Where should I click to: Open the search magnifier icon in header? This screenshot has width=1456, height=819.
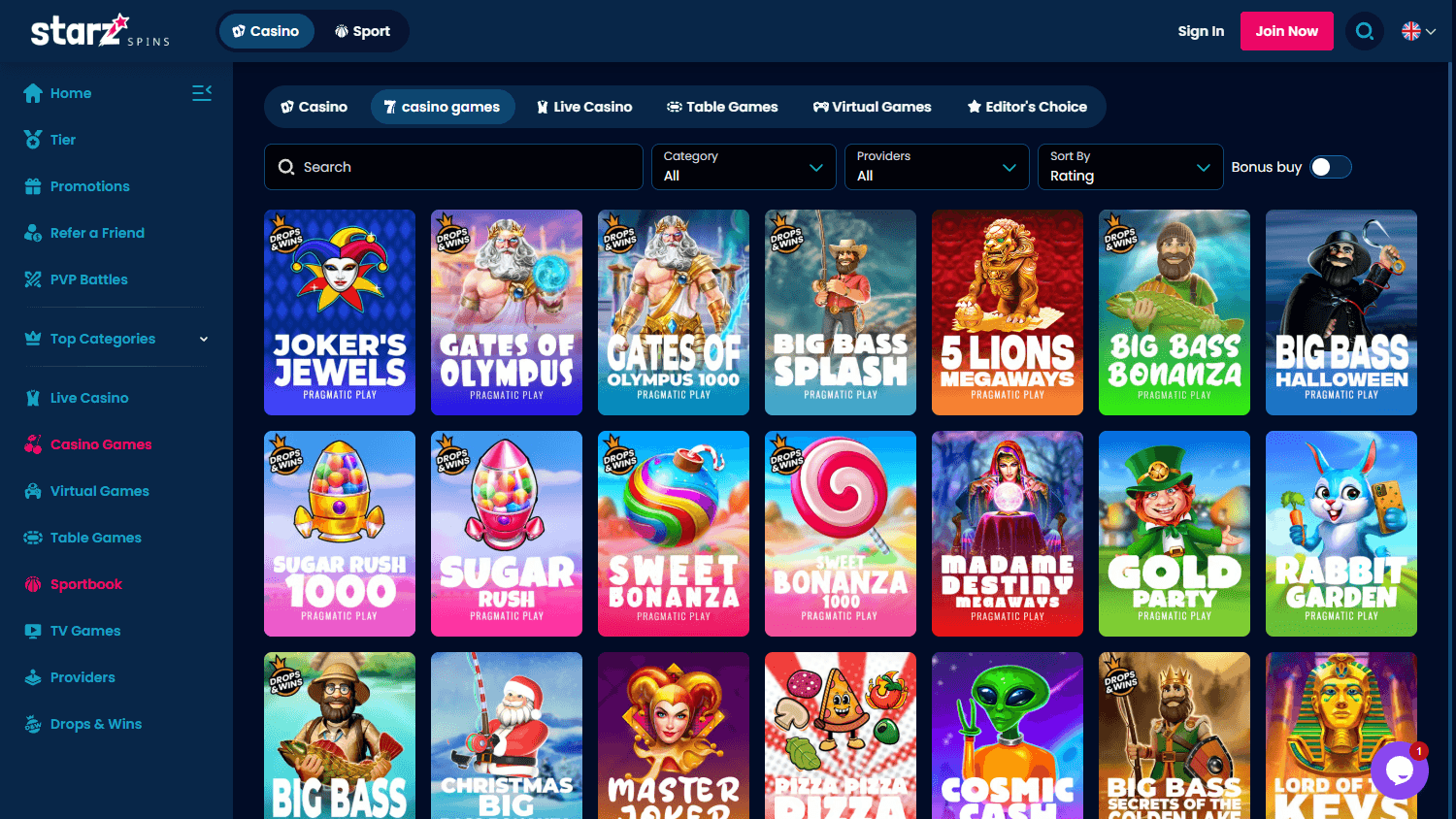click(1365, 31)
